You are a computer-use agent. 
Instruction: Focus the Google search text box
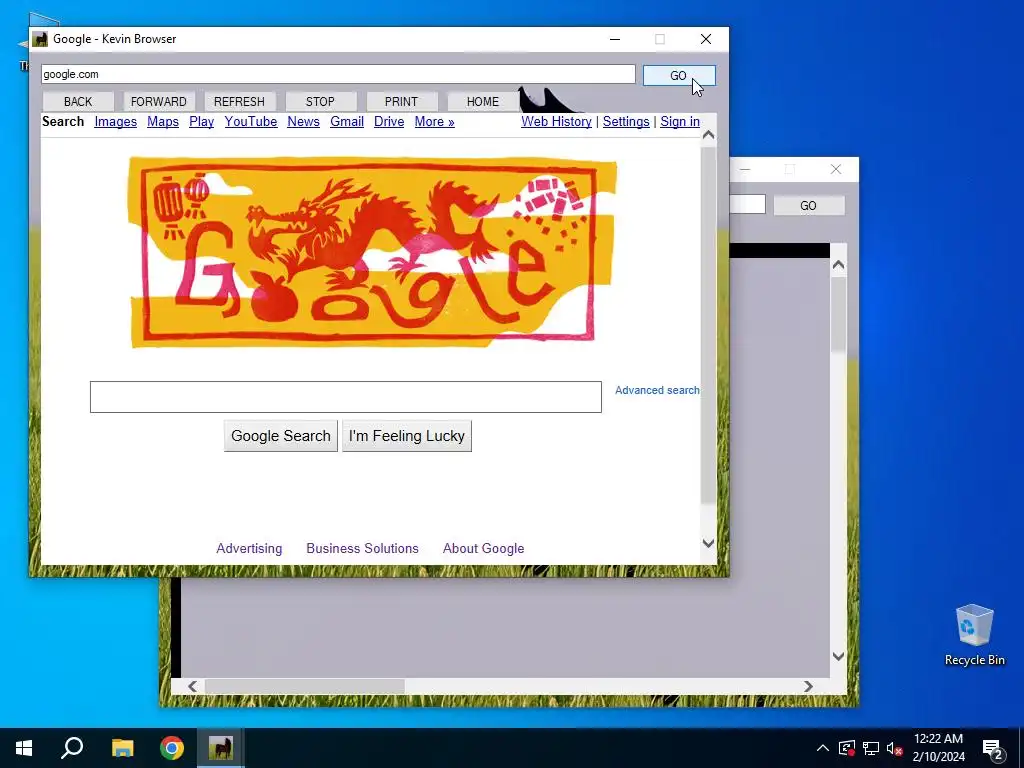click(345, 397)
